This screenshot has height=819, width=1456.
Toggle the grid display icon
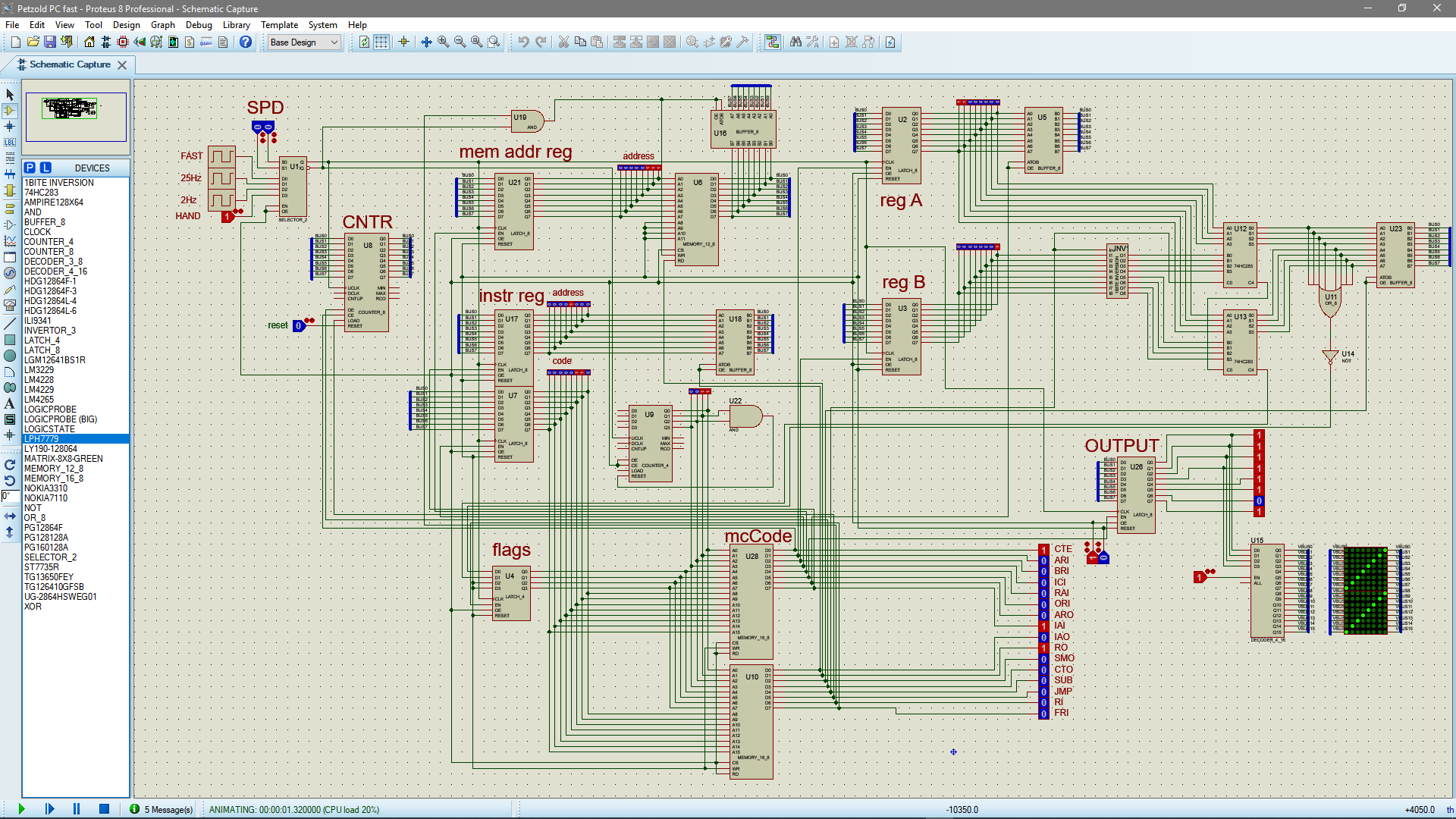381,42
